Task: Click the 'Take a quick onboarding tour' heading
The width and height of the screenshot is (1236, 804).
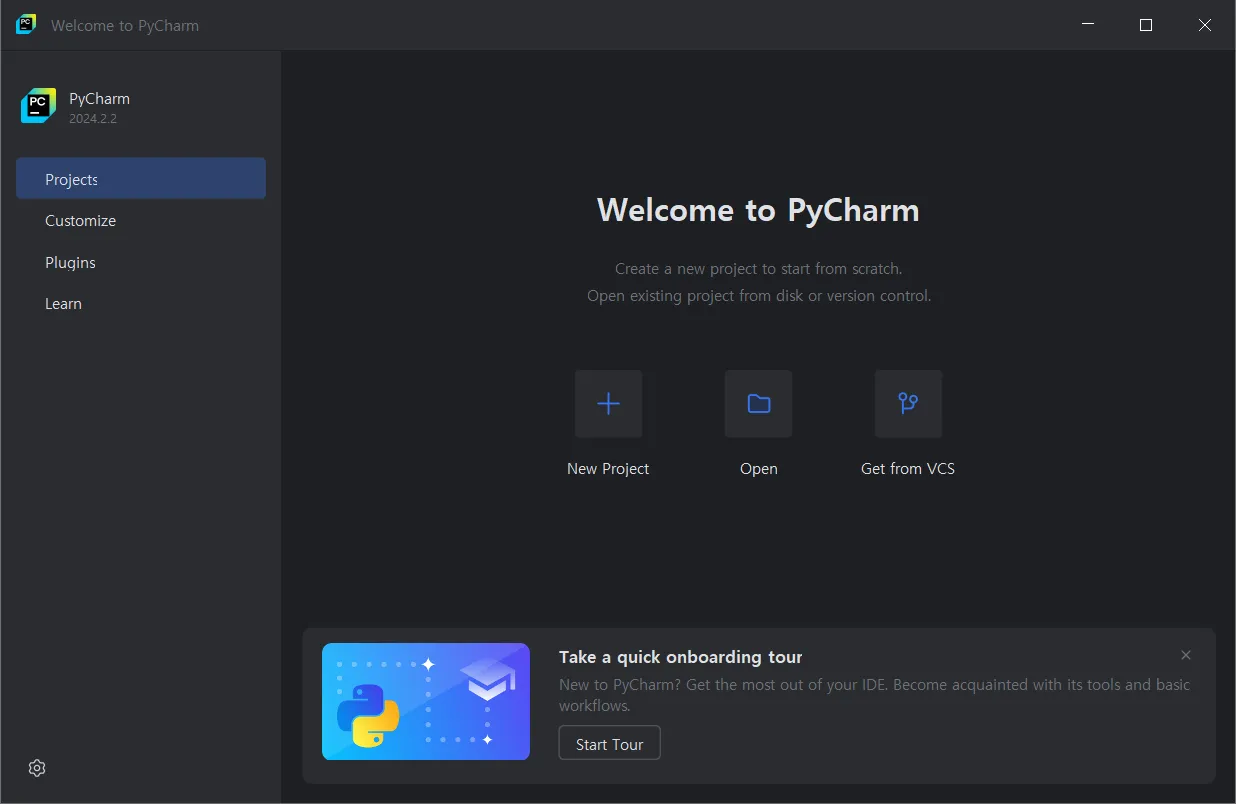Action: (680, 657)
